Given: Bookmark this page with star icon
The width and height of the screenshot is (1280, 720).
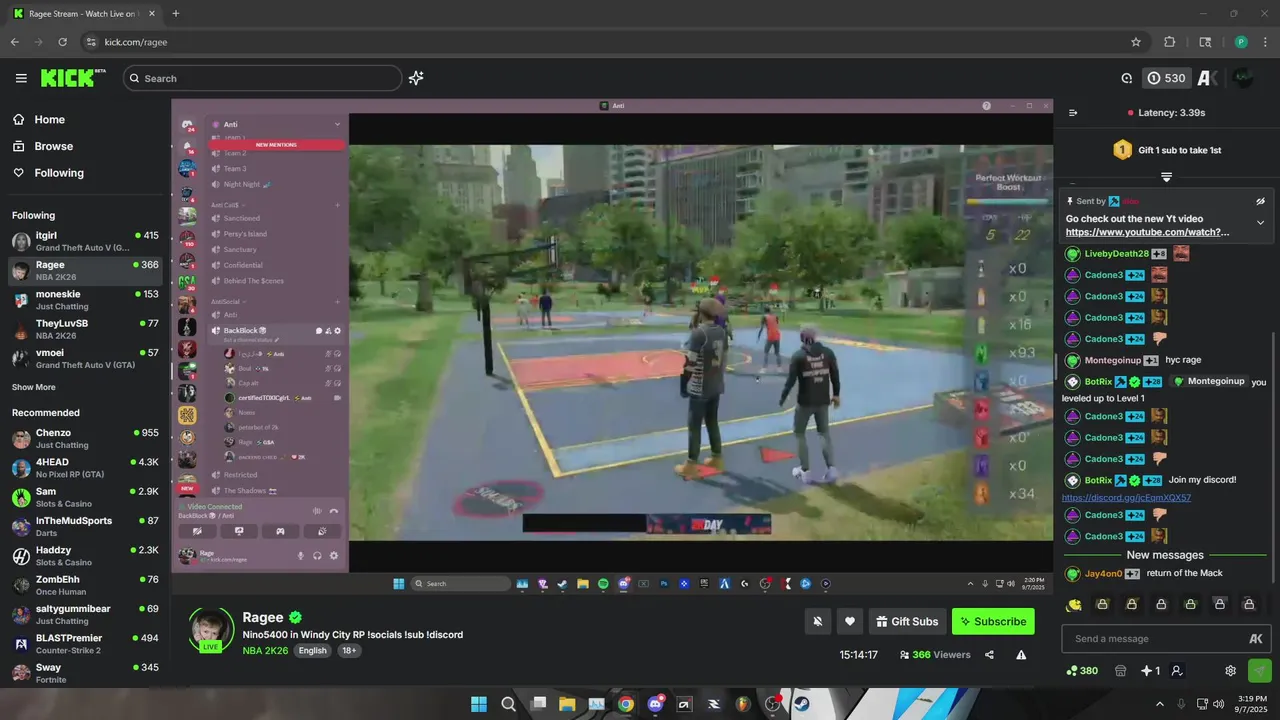Looking at the screenshot, I should click(1136, 42).
